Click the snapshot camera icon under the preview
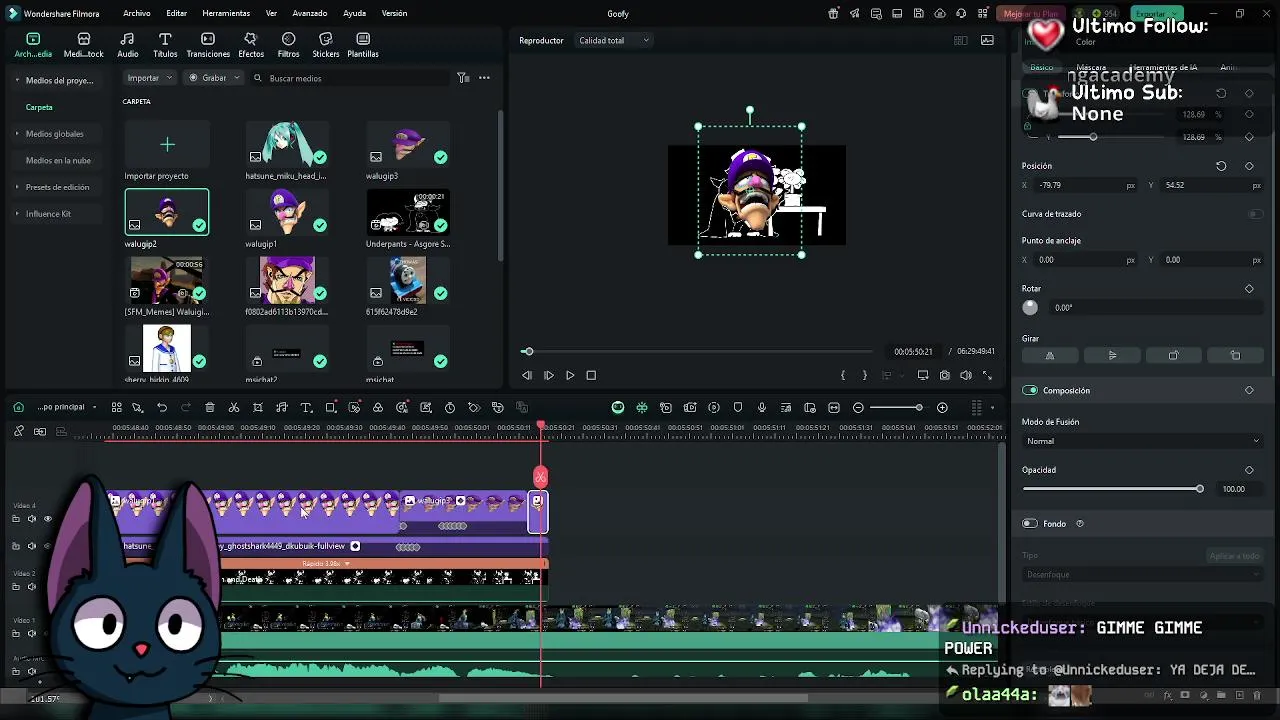Screen dimensions: 1280x720 [944, 375]
